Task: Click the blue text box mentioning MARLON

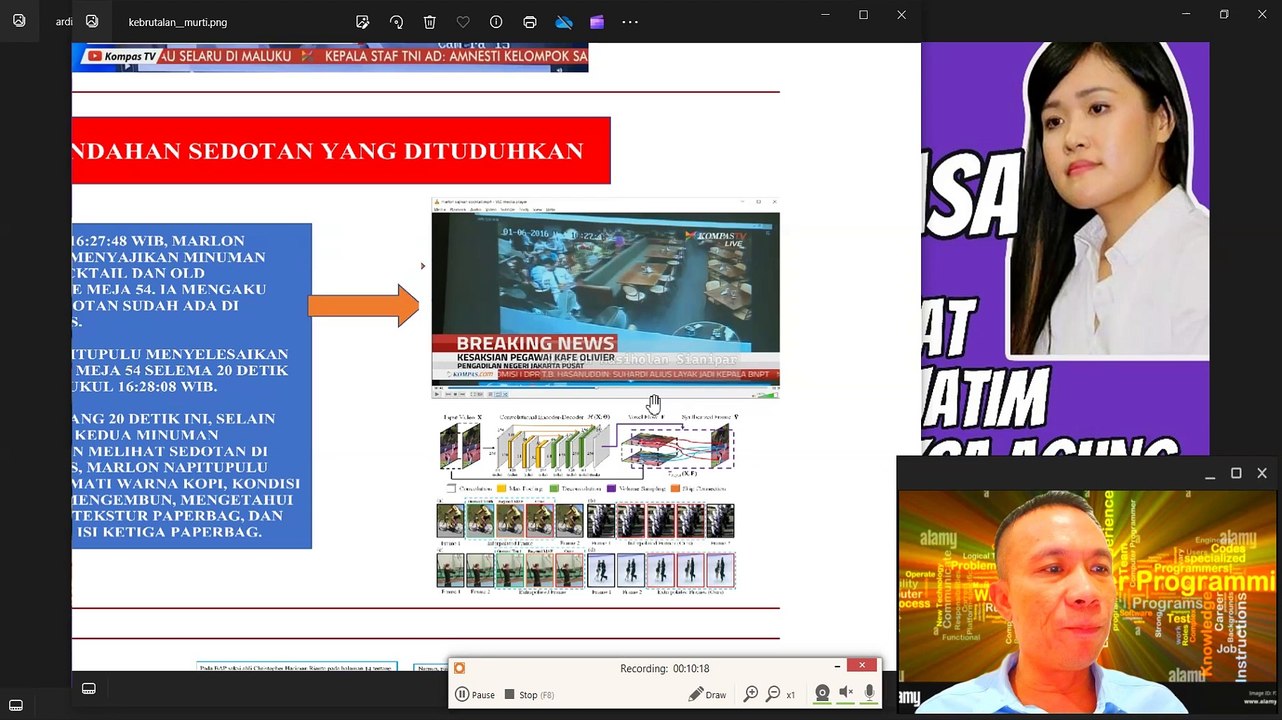Action: click(x=192, y=386)
